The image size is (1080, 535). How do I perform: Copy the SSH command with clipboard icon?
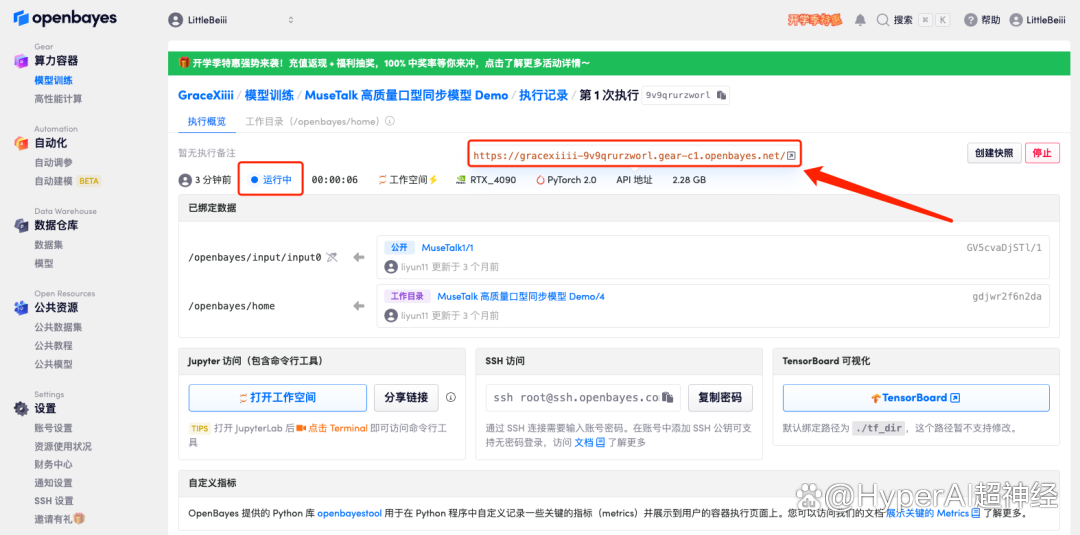[x=667, y=397]
